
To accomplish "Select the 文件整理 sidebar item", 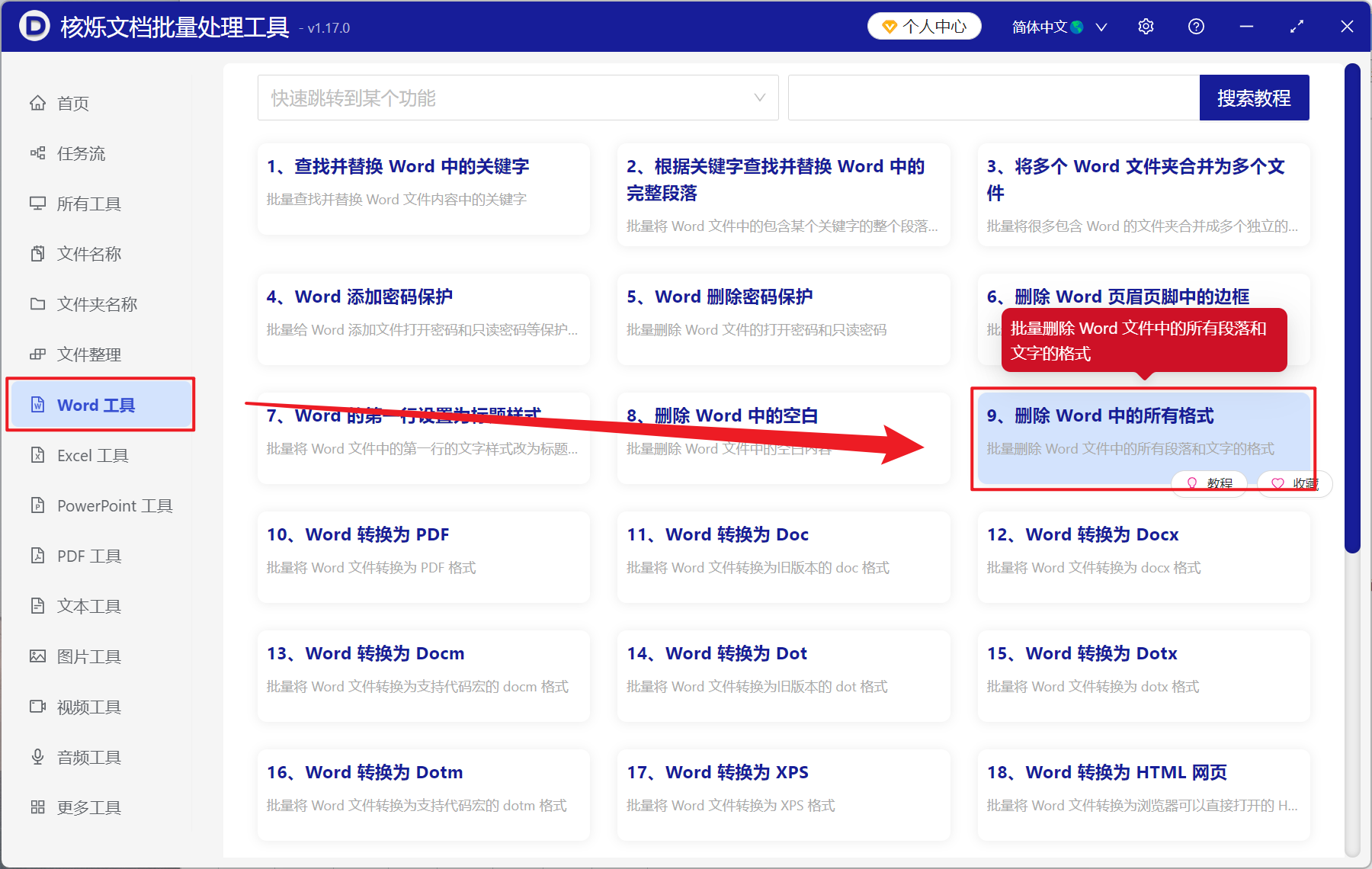I will [84, 354].
